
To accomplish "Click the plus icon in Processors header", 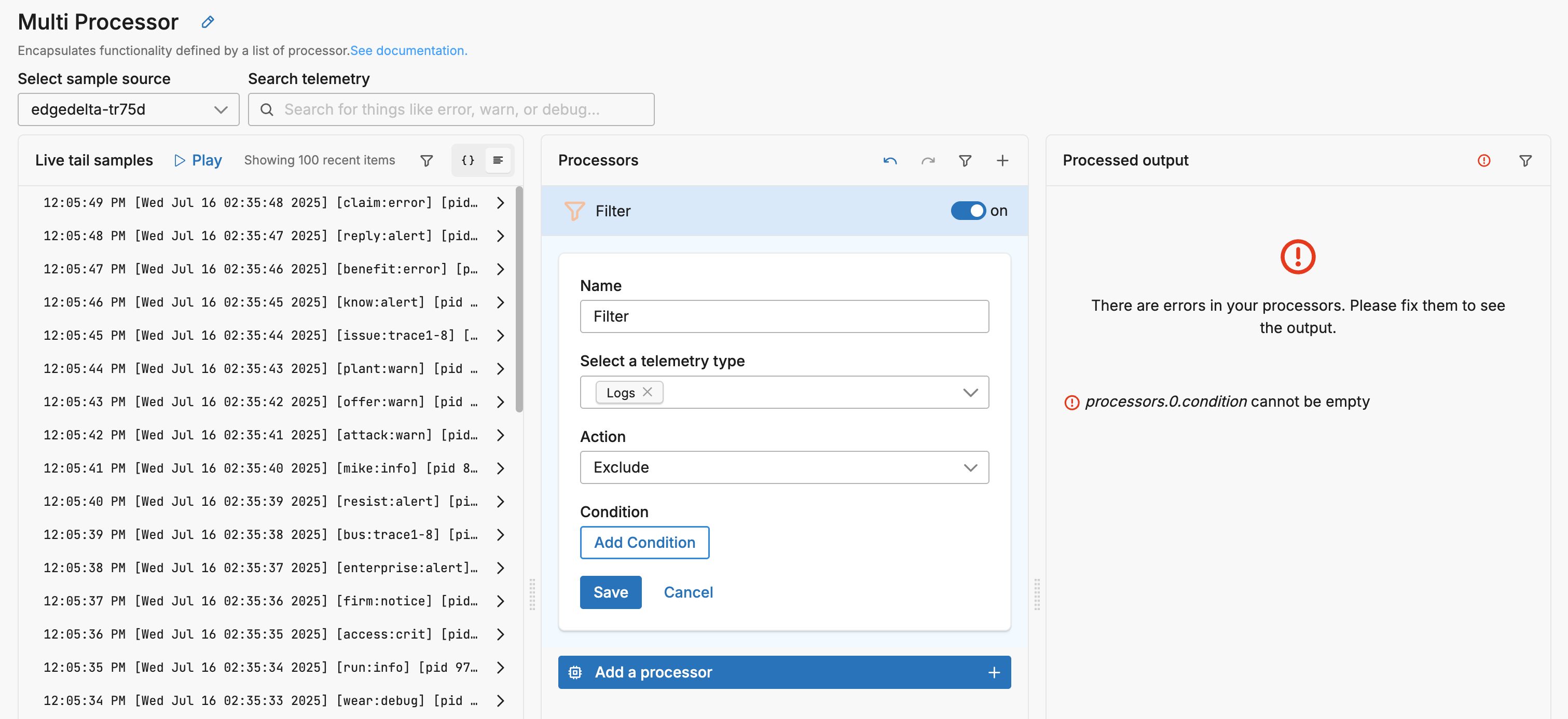I will (1002, 161).
